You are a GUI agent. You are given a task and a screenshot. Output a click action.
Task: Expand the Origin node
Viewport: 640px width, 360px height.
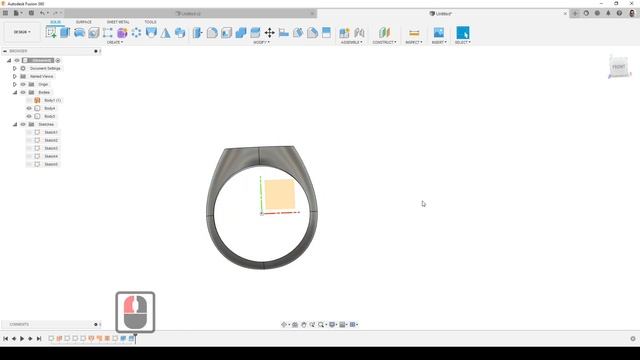pos(15,84)
